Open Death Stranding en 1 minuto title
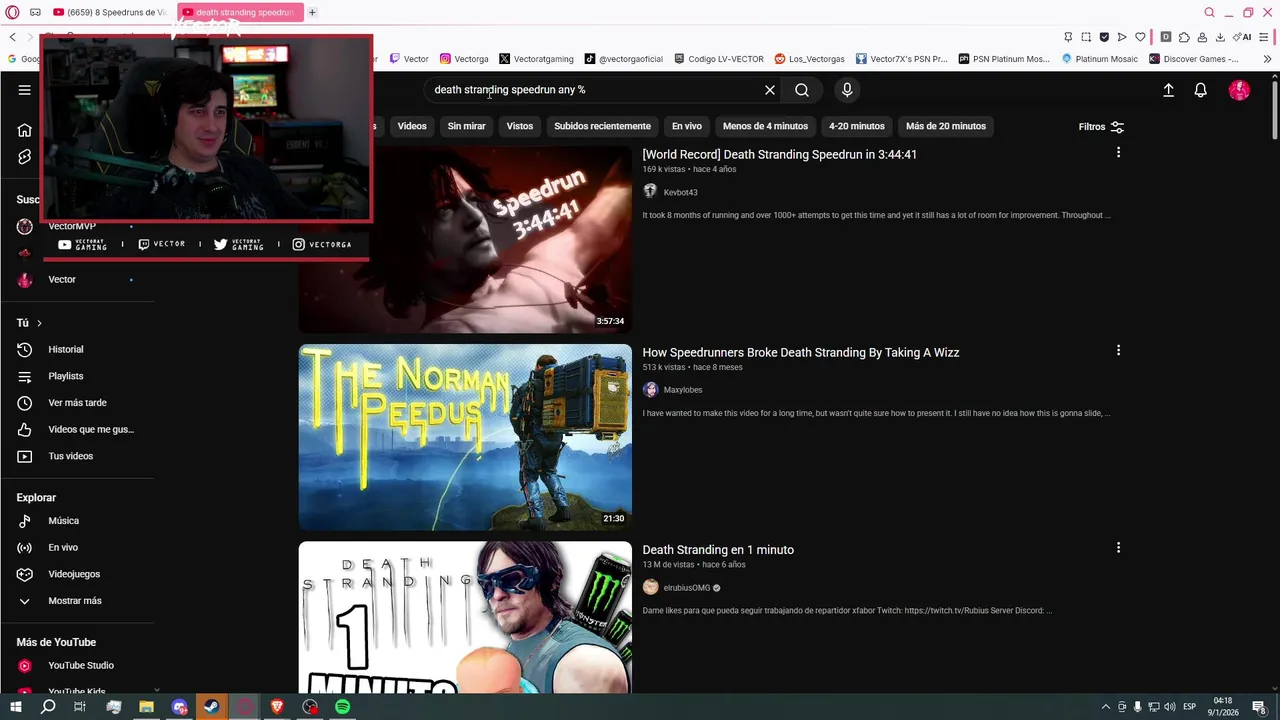This screenshot has width=1280, height=720. pos(718,550)
